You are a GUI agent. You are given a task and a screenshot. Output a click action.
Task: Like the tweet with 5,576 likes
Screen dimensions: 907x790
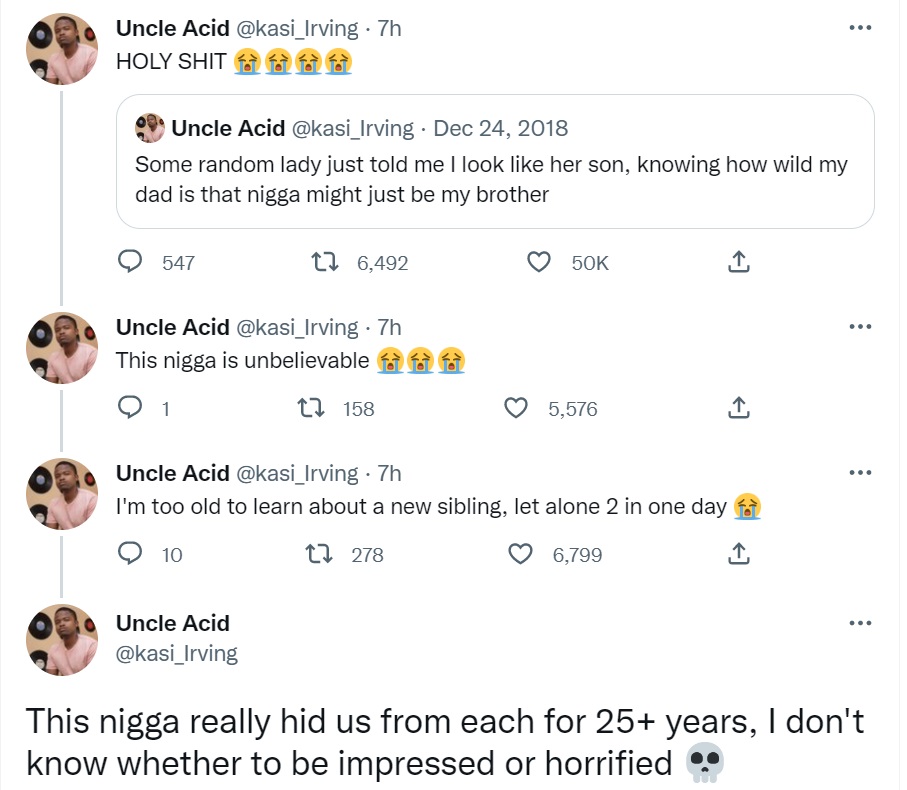coord(516,408)
